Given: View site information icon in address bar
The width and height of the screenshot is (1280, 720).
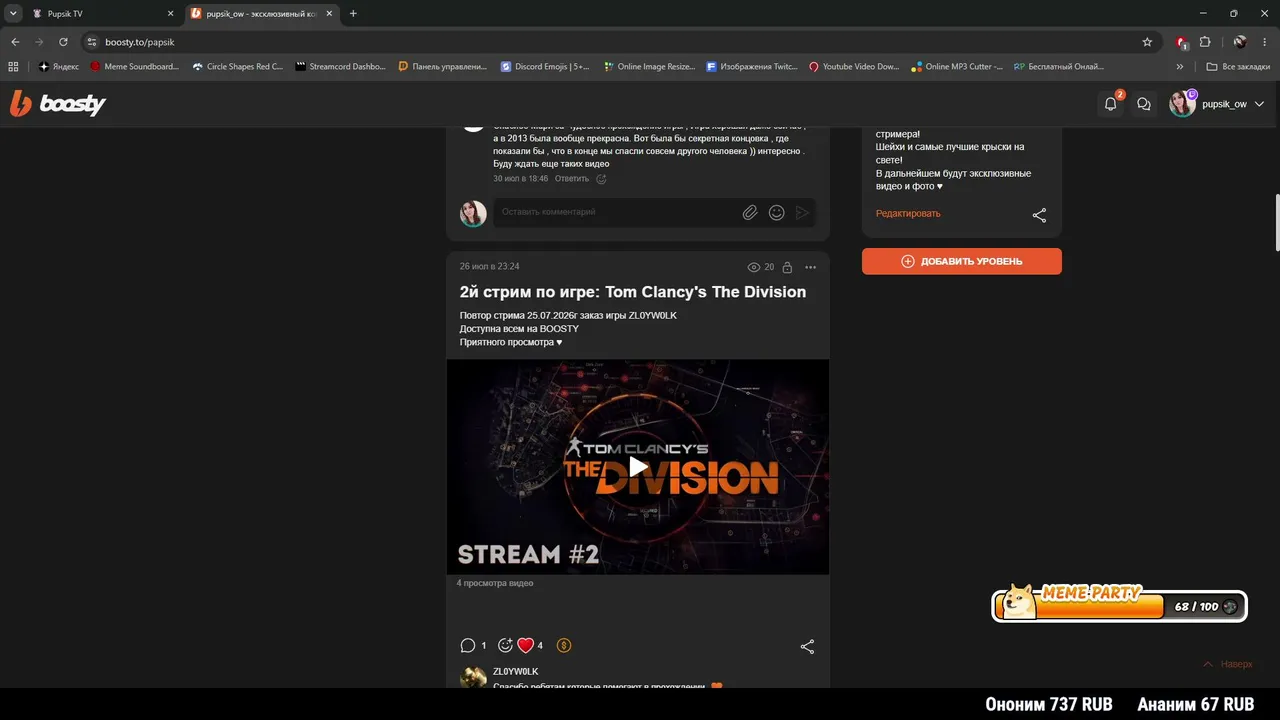Looking at the screenshot, I should [x=92, y=42].
